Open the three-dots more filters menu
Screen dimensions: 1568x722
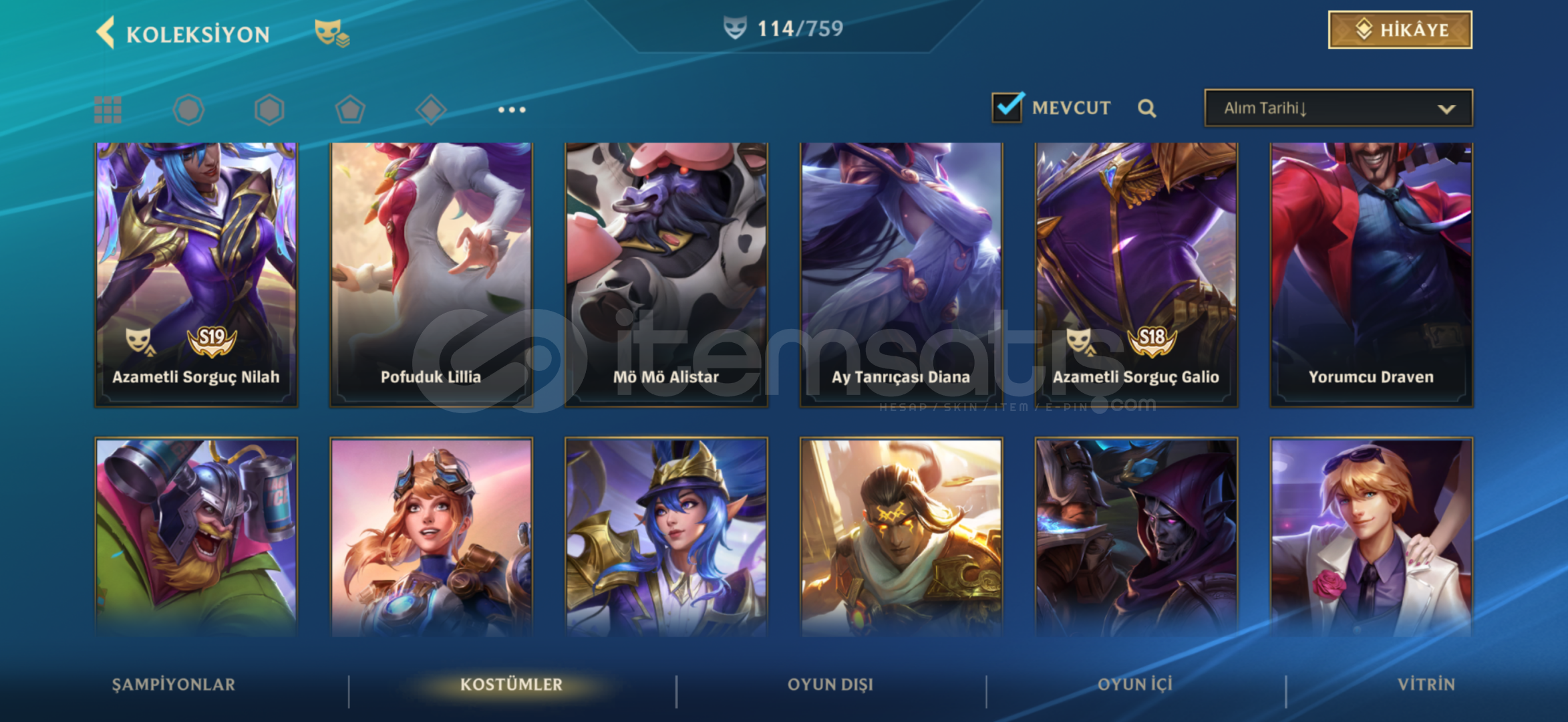click(x=512, y=110)
